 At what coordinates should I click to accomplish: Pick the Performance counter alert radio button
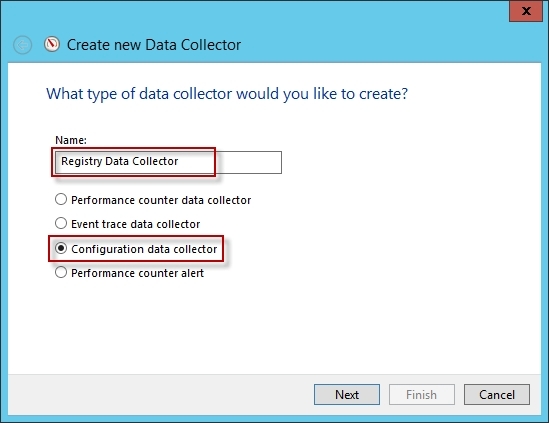[x=61, y=272]
